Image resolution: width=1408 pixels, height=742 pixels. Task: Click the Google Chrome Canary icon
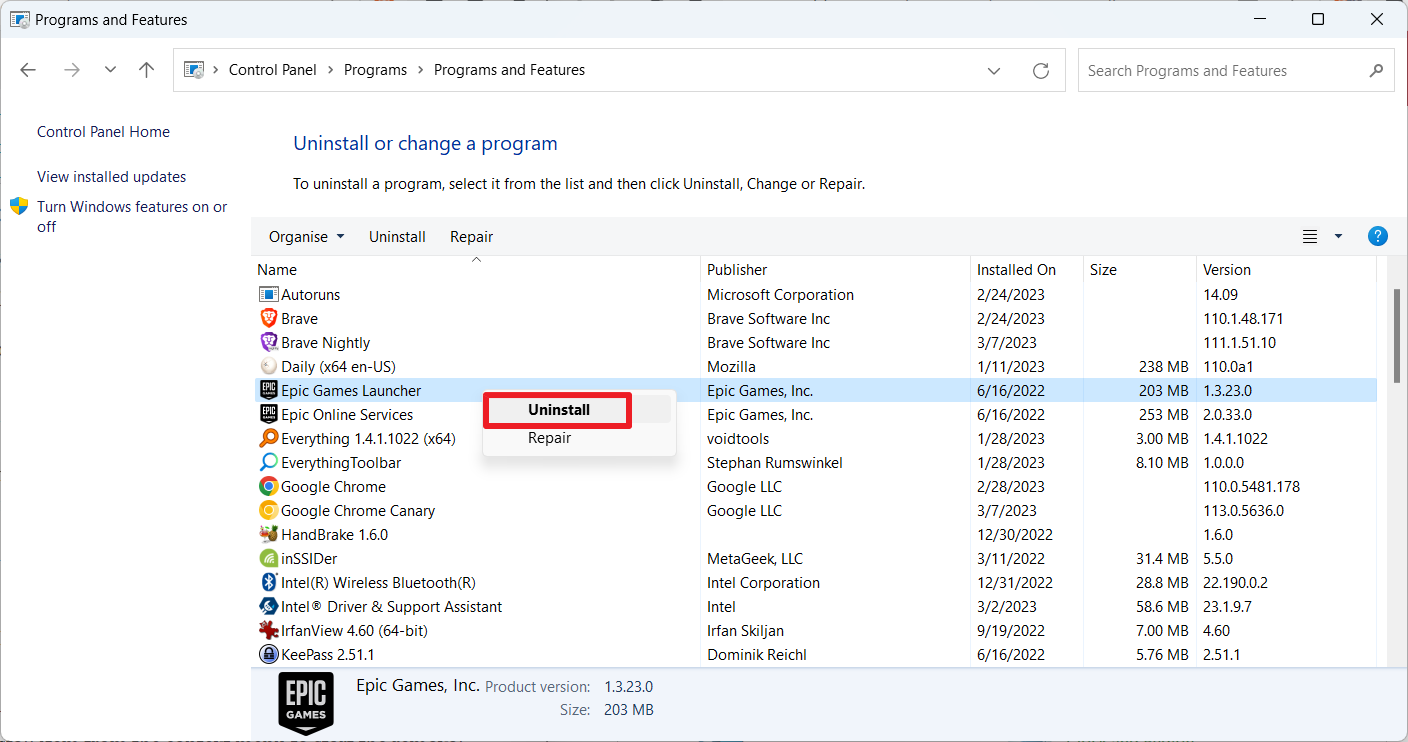(x=268, y=511)
